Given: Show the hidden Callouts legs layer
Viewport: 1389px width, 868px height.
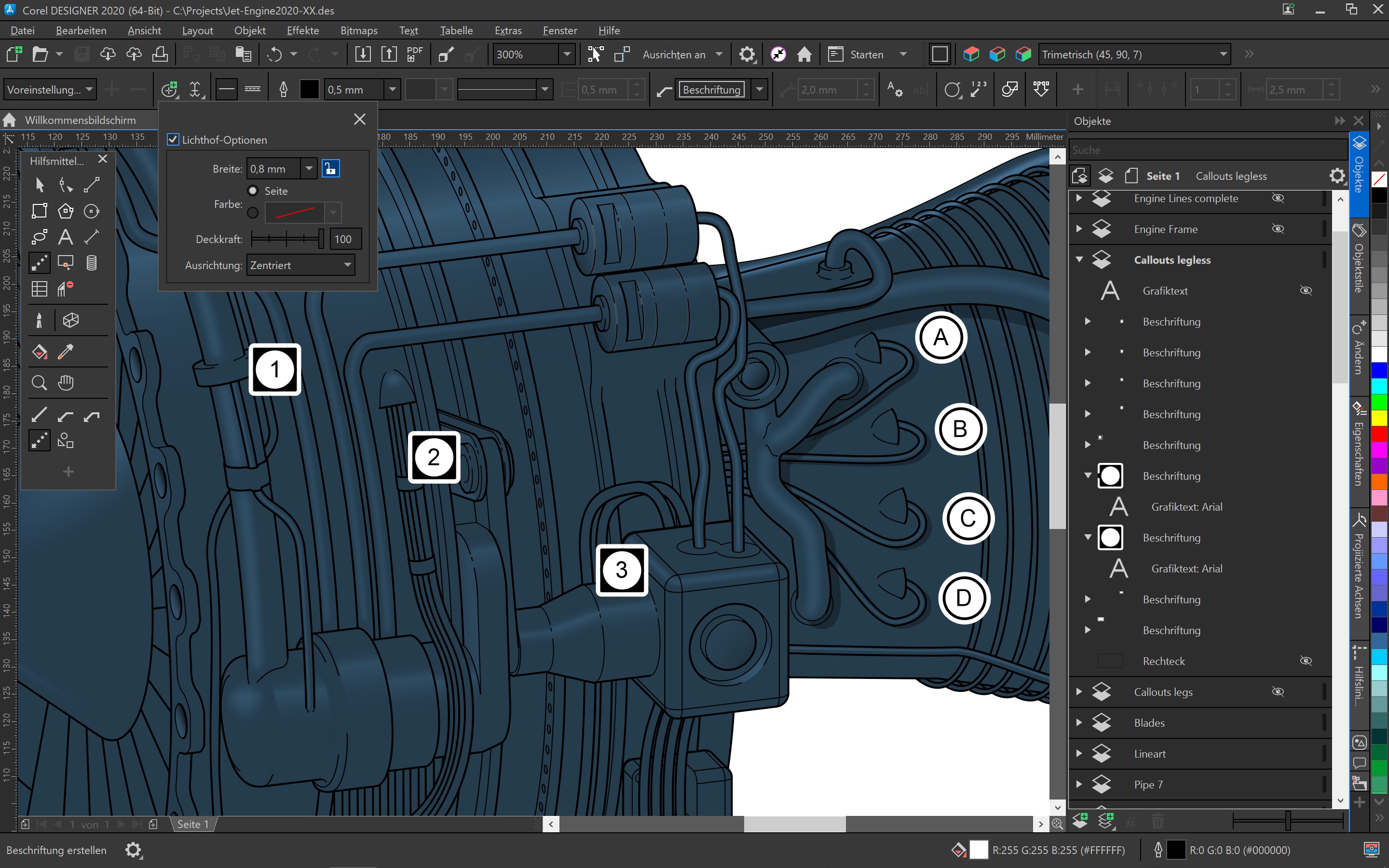Looking at the screenshot, I should coord(1278,692).
